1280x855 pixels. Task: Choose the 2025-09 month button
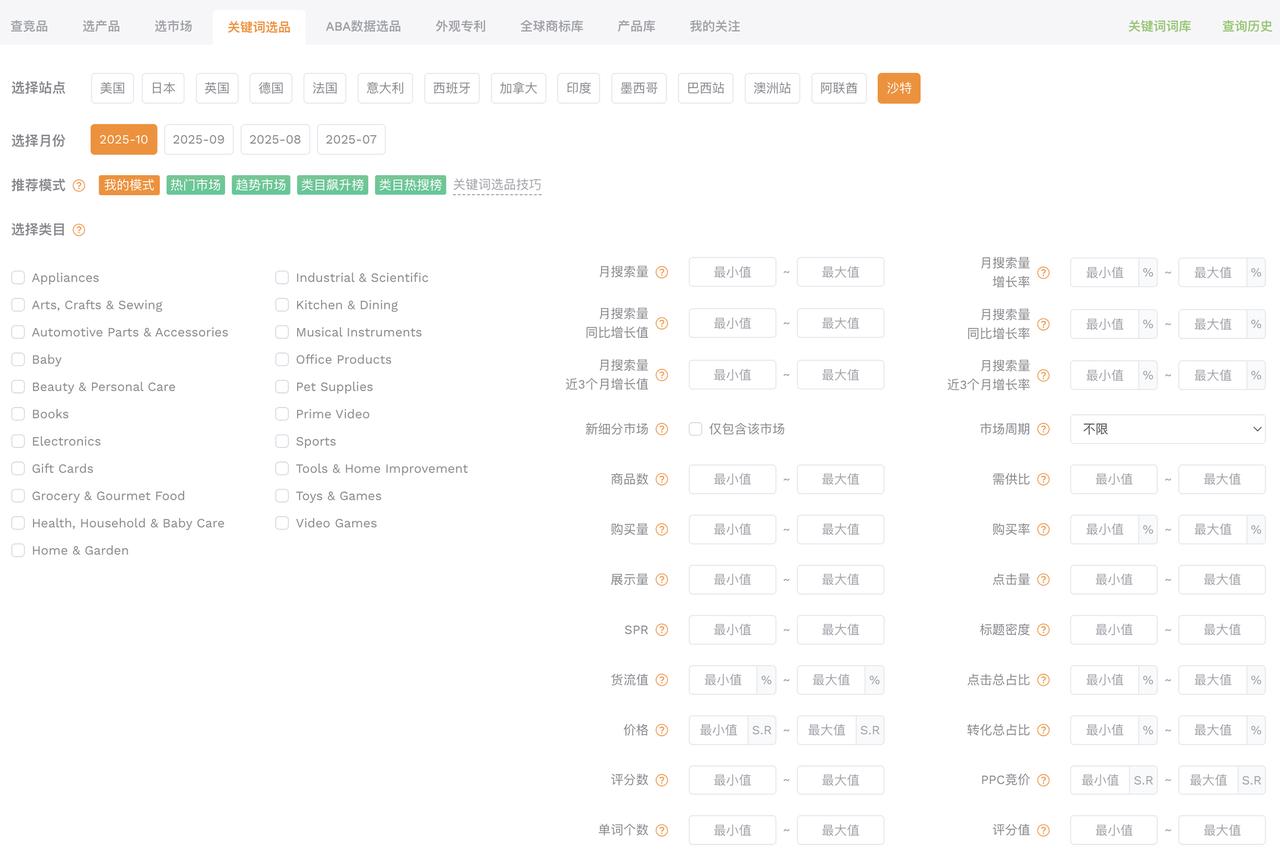pyautogui.click(x=198, y=140)
